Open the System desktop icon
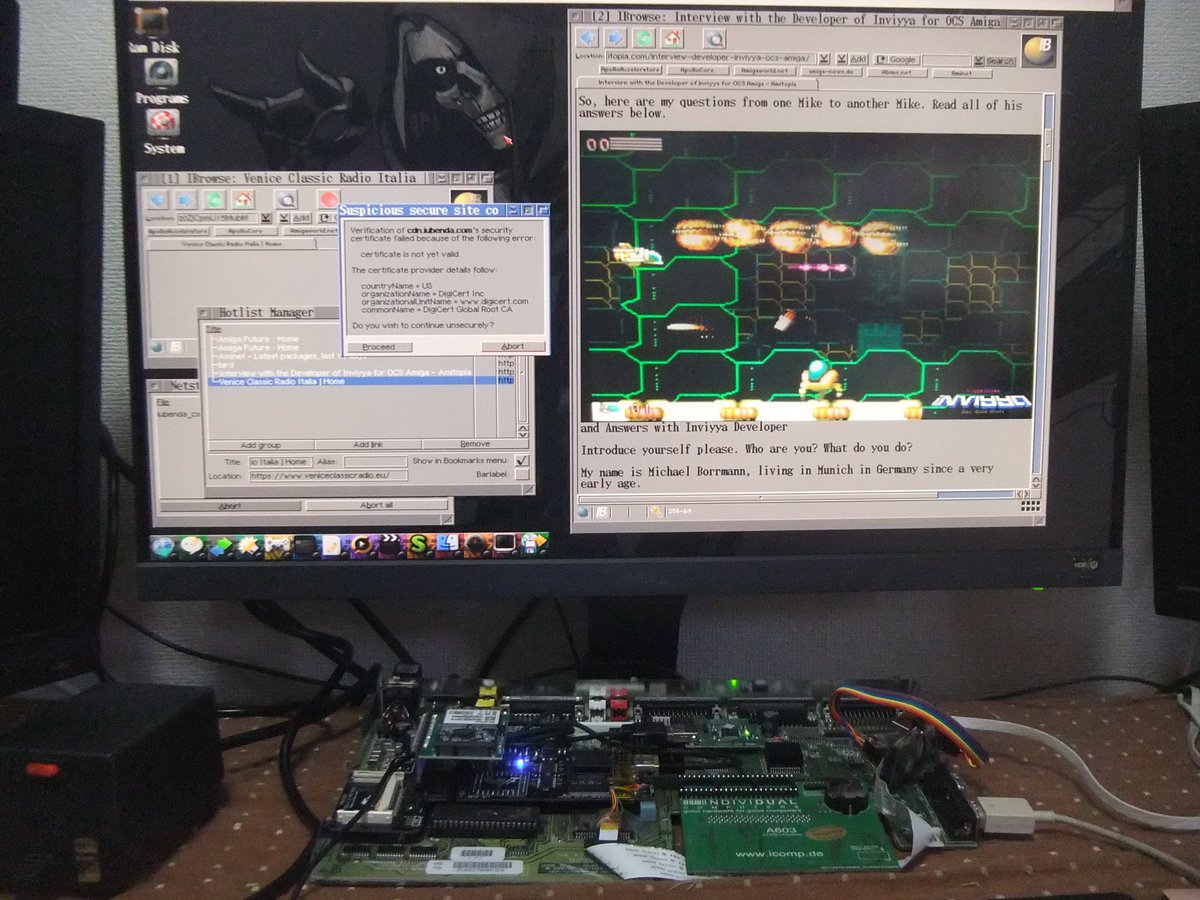This screenshot has width=1200, height=900. 162,130
